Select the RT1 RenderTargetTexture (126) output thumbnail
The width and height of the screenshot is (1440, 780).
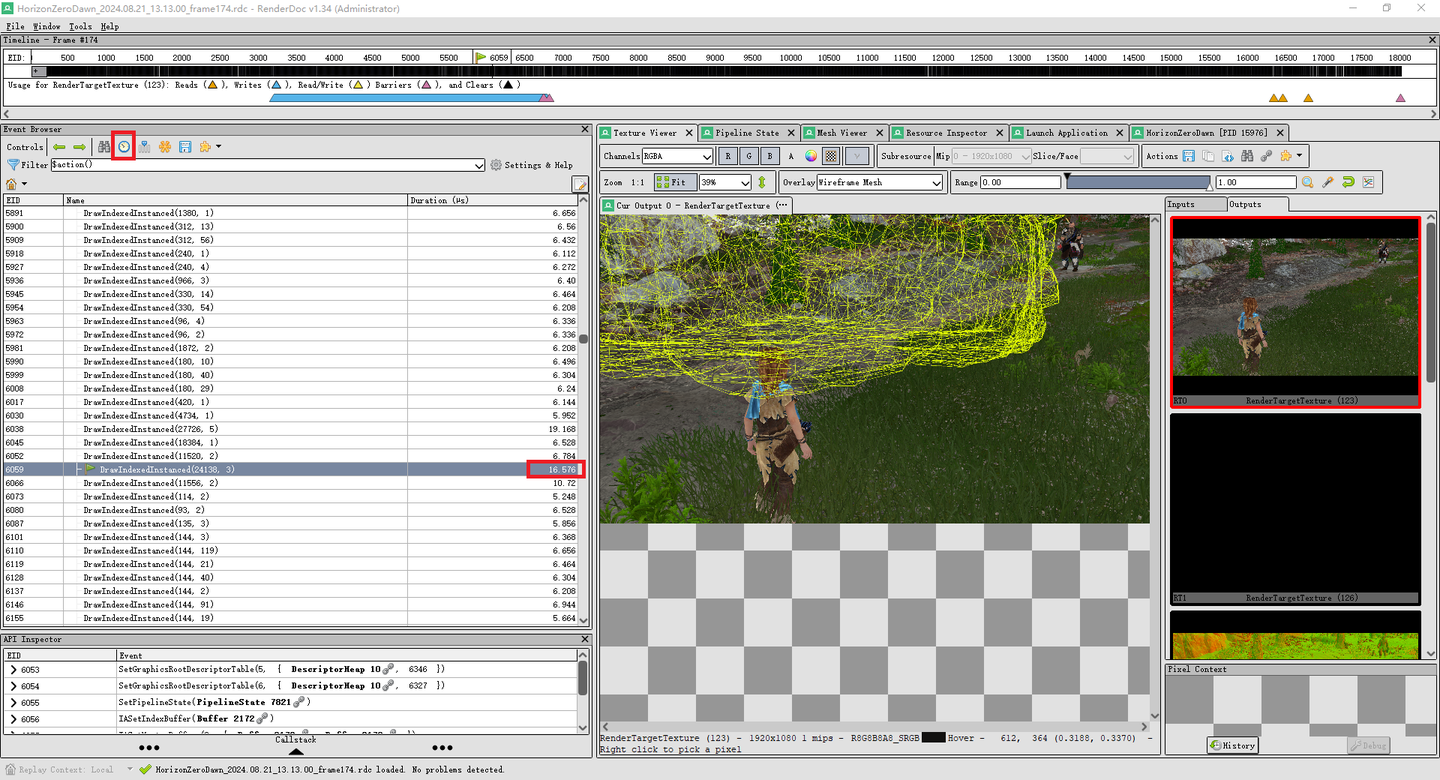point(1295,510)
